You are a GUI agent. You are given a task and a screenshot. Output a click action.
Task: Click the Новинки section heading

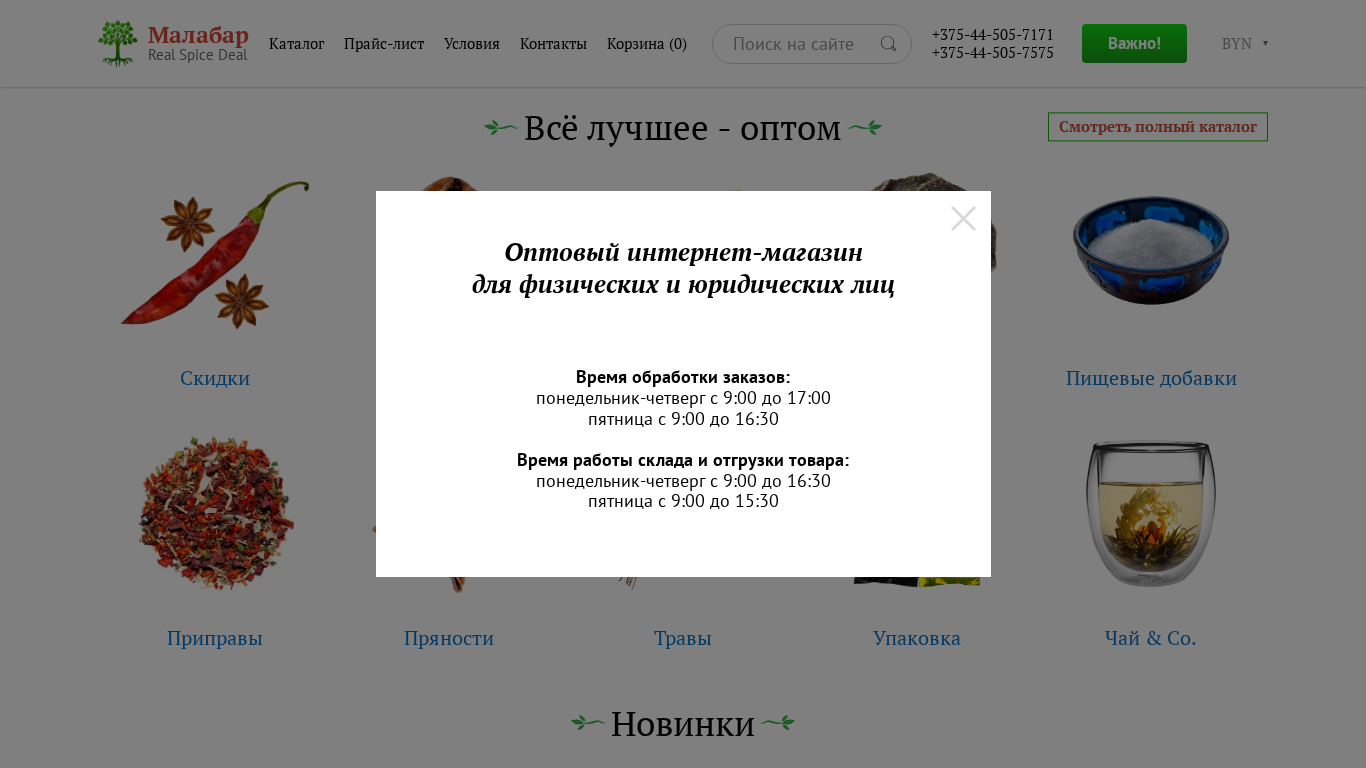[683, 723]
